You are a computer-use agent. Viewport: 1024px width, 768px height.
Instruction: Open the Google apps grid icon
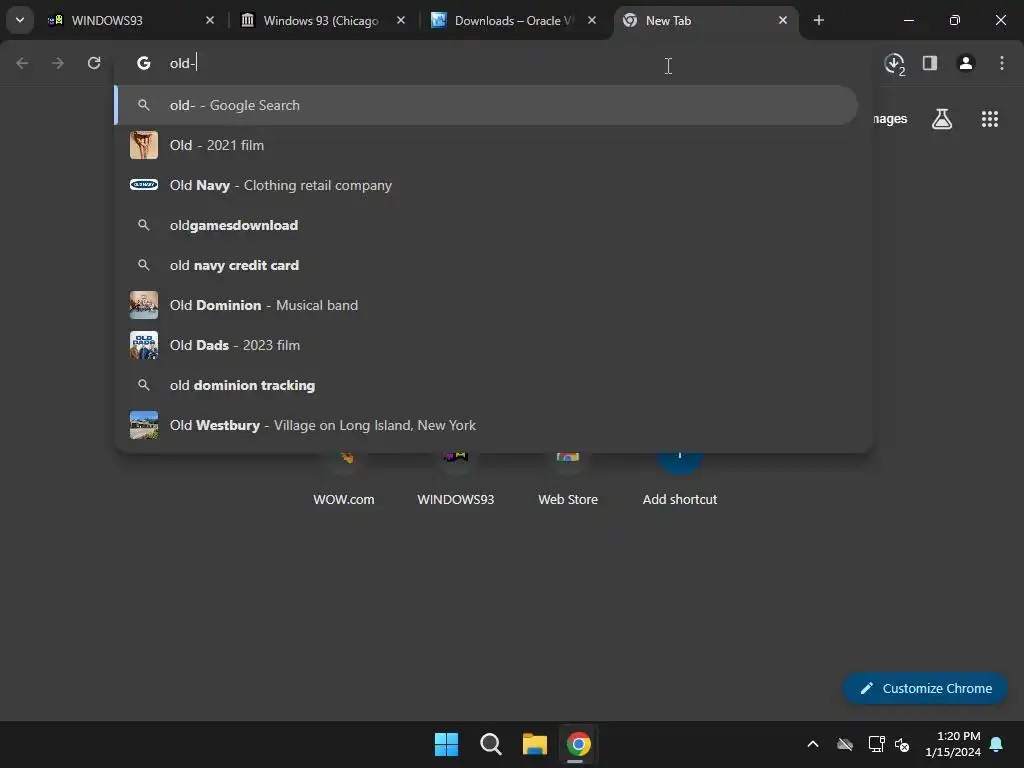(x=989, y=119)
